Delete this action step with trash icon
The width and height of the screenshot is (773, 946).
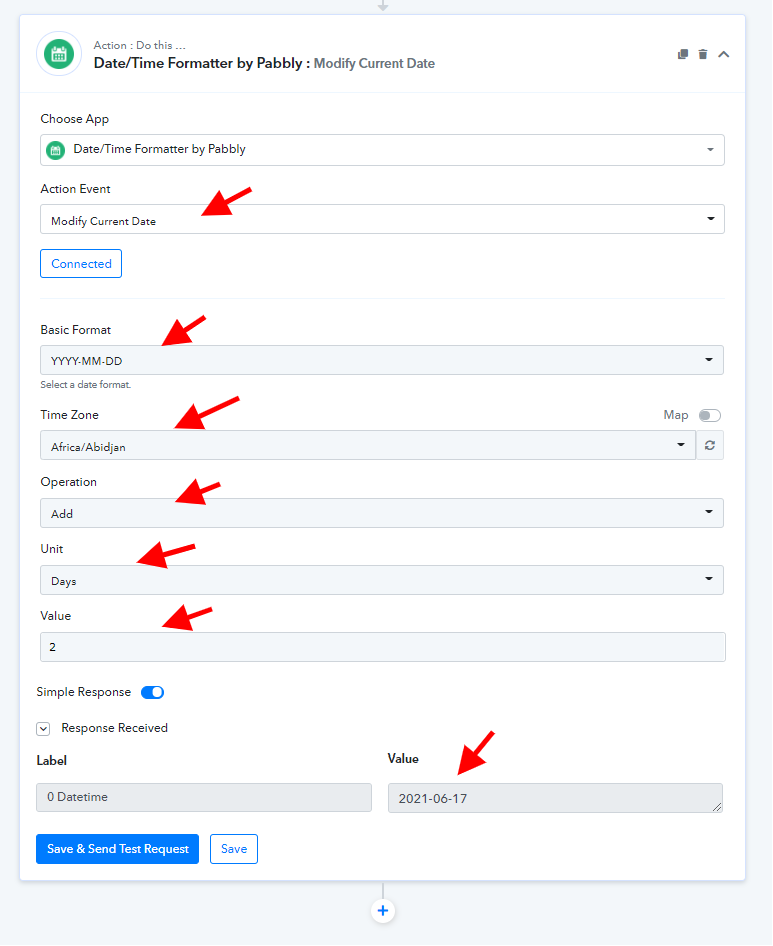[702, 54]
